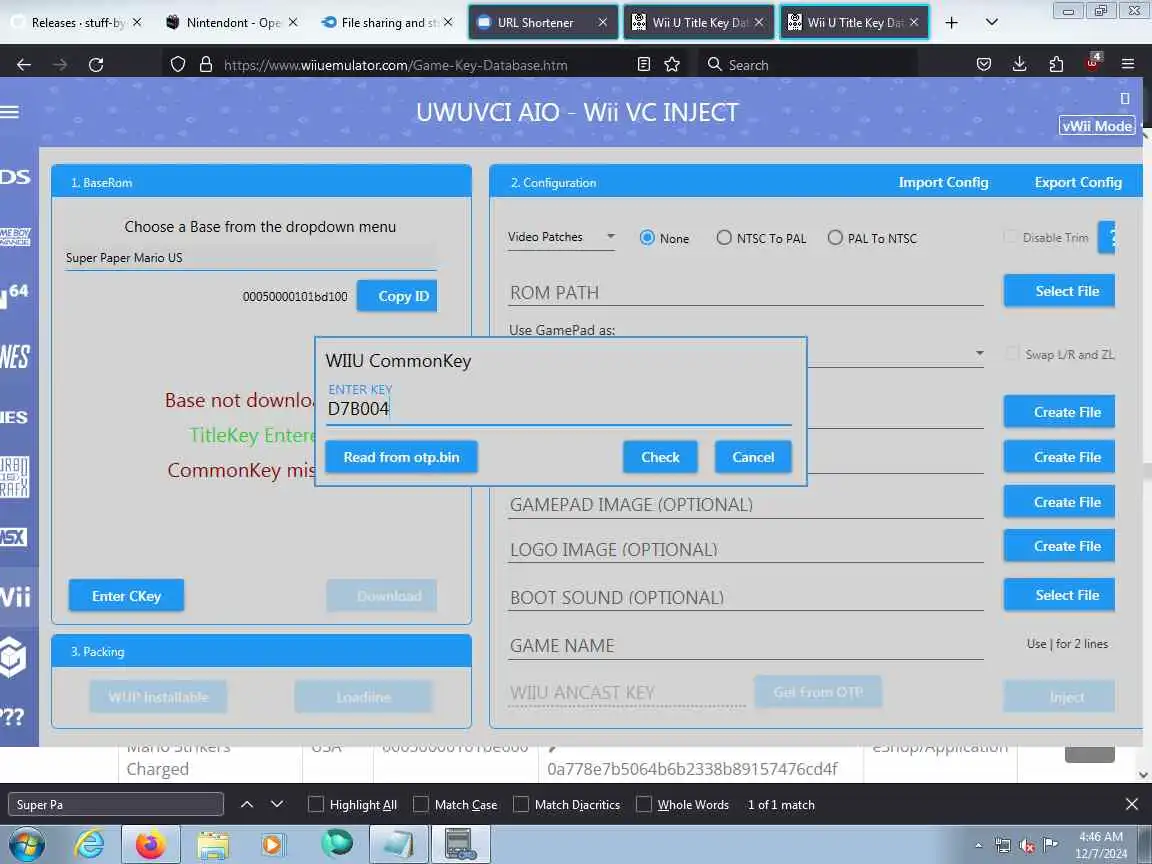1152x864 pixels.
Task: Switch to File sharing and storage tab
Action: tap(386, 23)
